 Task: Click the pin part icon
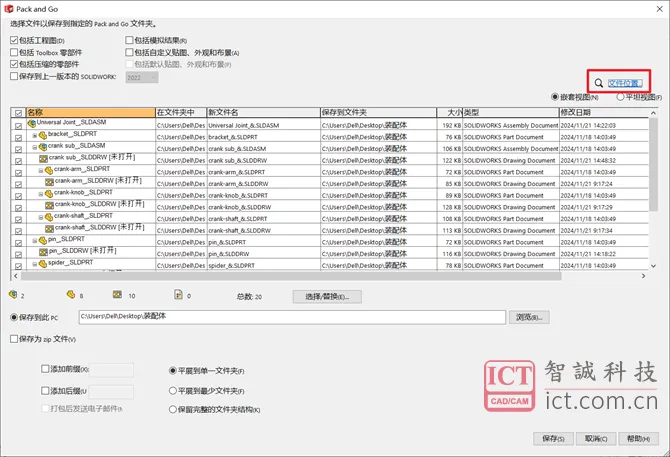pos(43,240)
